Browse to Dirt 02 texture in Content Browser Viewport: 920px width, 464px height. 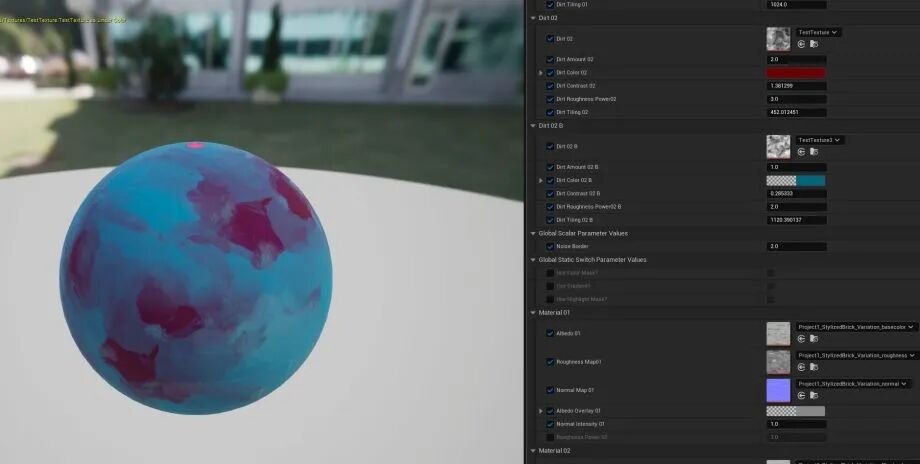[814, 44]
